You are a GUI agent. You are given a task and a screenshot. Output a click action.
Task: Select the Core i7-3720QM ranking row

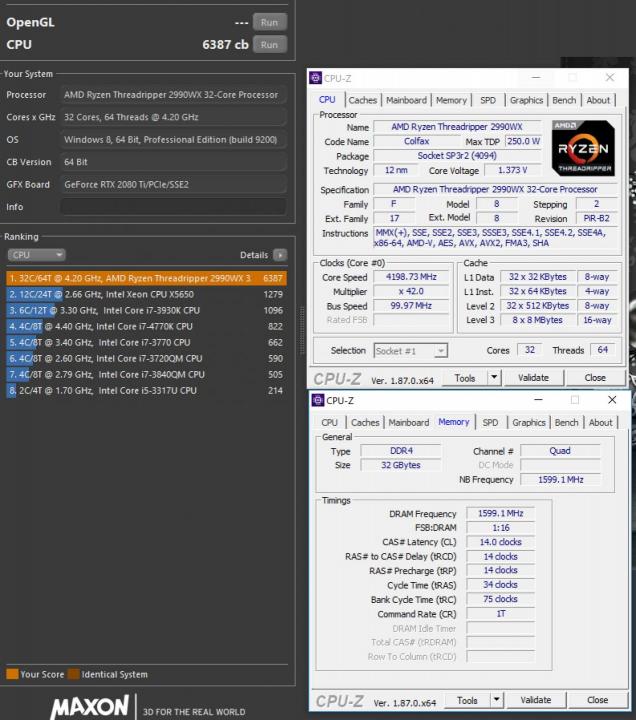(146, 359)
